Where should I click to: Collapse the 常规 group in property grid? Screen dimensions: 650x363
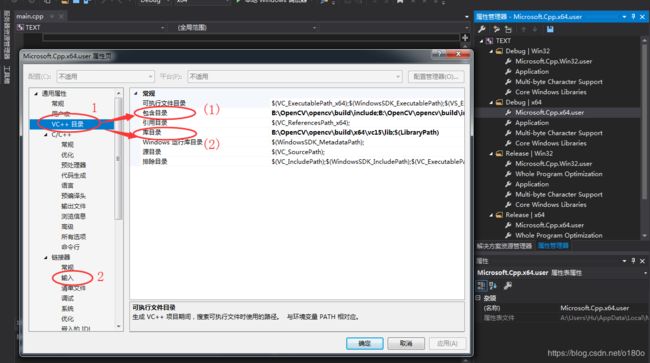tap(136, 94)
